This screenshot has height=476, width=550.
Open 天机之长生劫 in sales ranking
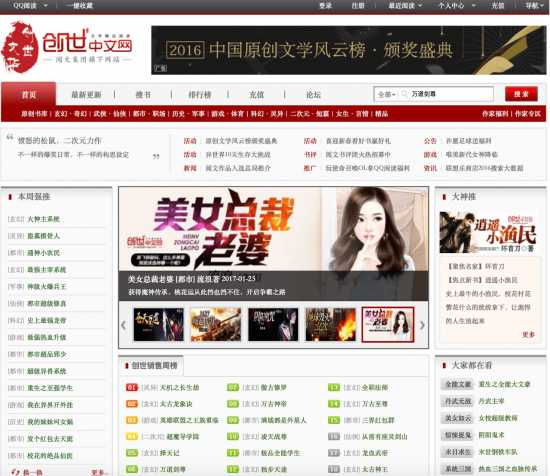click(x=179, y=387)
